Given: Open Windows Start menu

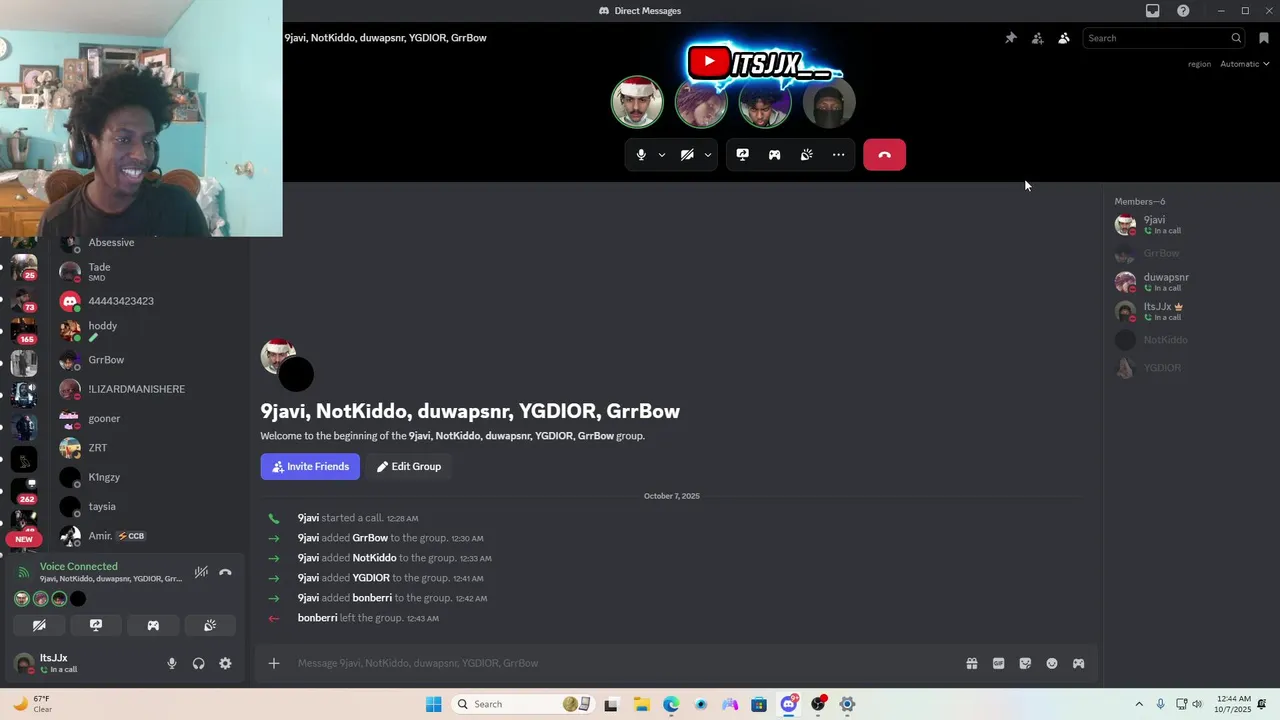Looking at the screenshot, I should (x=433, y=704).
